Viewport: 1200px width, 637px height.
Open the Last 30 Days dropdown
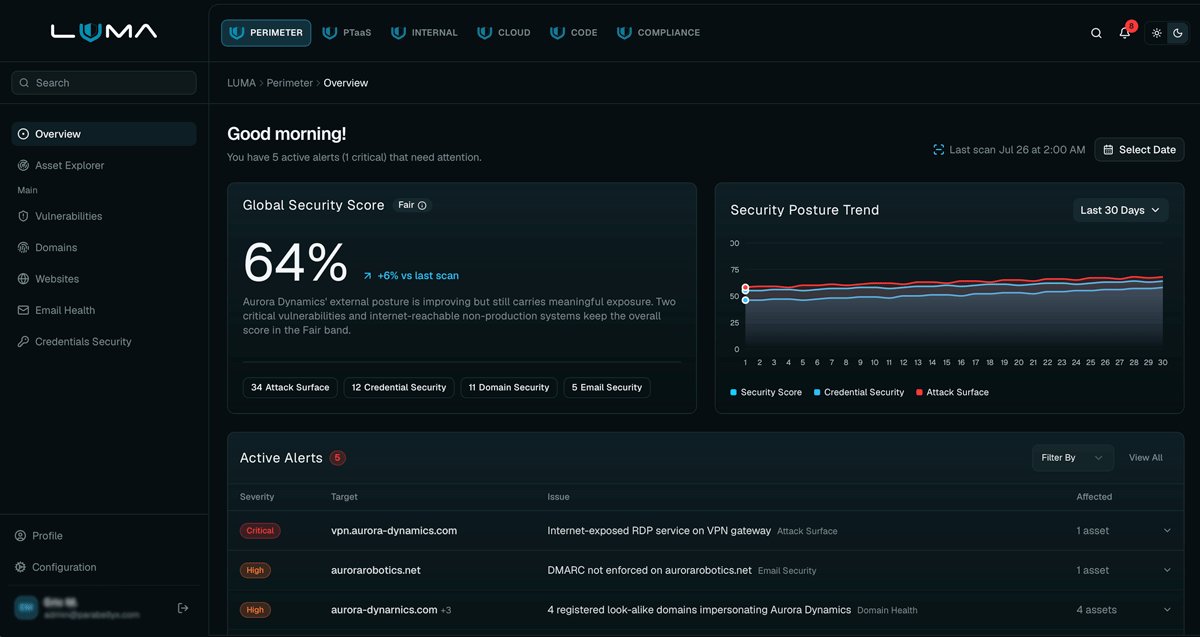click(1120, 210)
